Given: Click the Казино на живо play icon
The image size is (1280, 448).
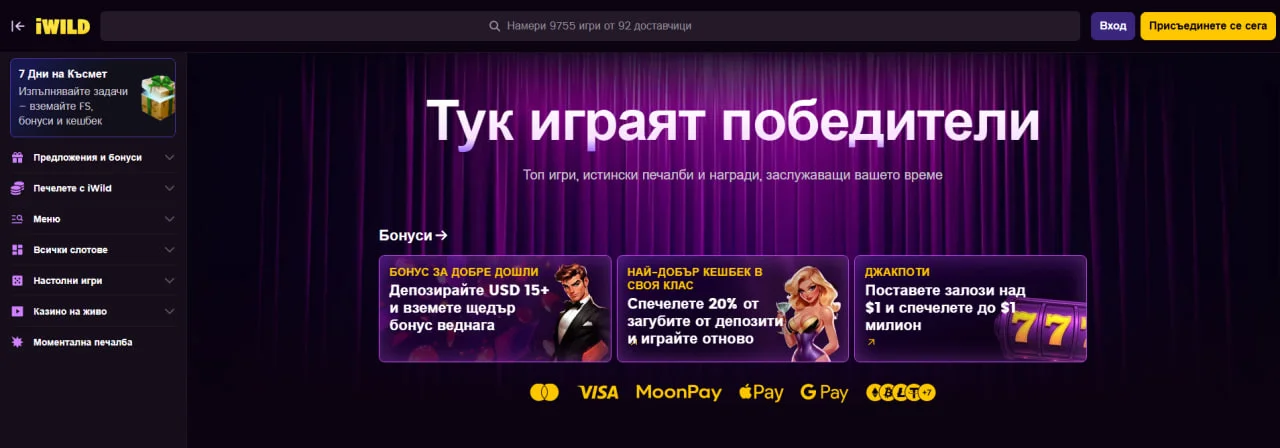Looking at the screenshot, I should click(17, 312).
